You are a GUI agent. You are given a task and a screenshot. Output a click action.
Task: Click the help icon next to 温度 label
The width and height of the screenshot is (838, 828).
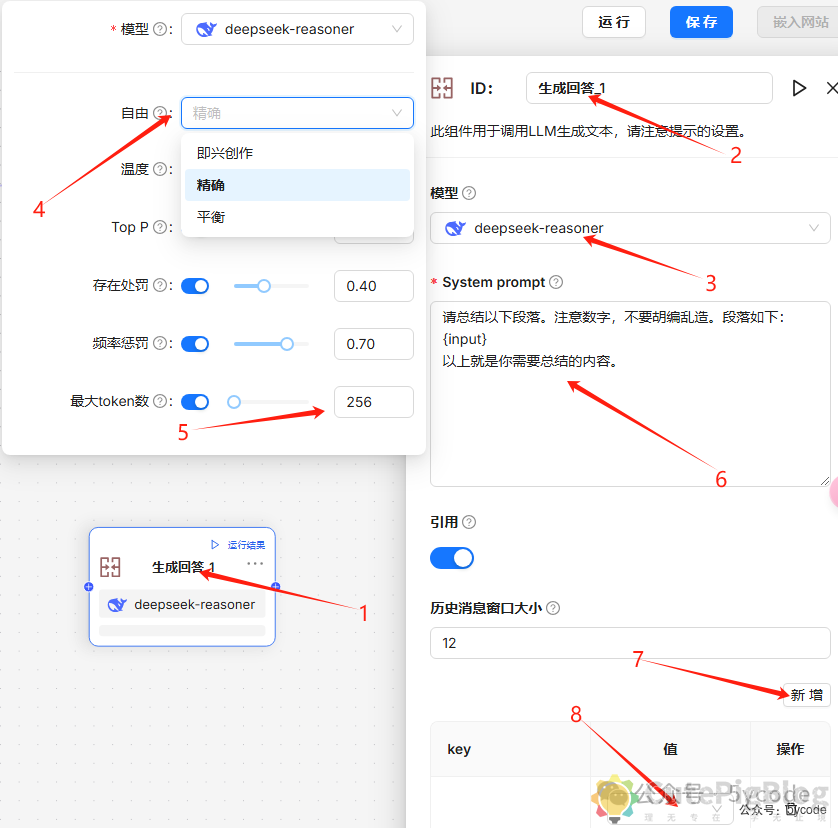pyautogui.click(x=160, y=169)
